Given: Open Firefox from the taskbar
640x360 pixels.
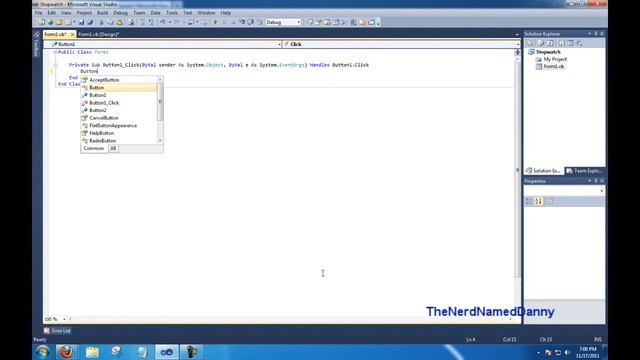Looking at the screenshot, I should click(x=67, y=352).
